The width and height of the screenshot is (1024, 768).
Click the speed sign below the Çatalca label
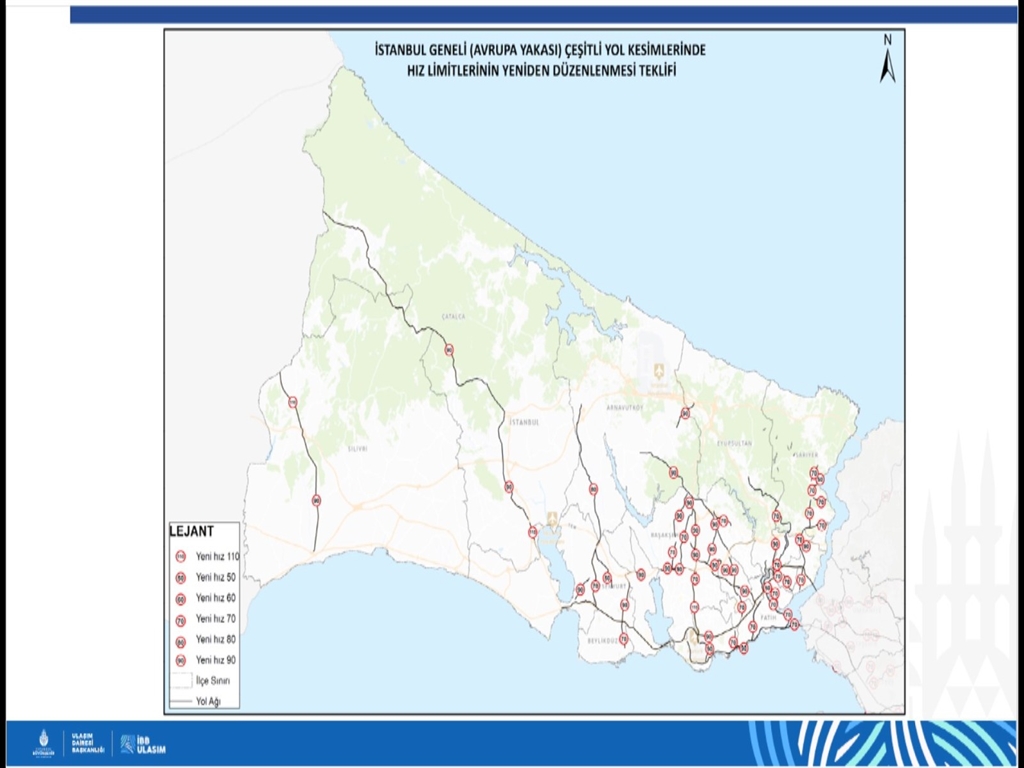click(449, 350)
